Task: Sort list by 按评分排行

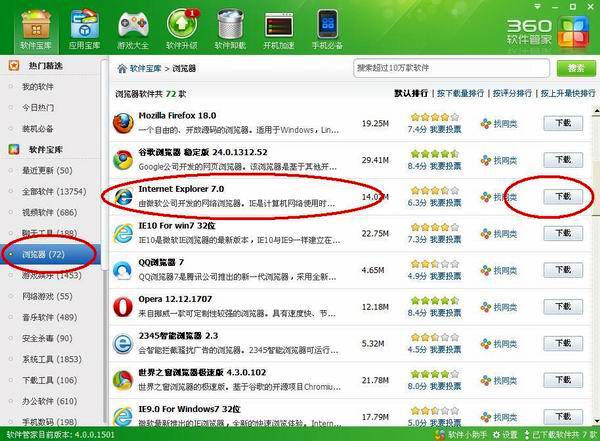Action: (x=507, y=93)
